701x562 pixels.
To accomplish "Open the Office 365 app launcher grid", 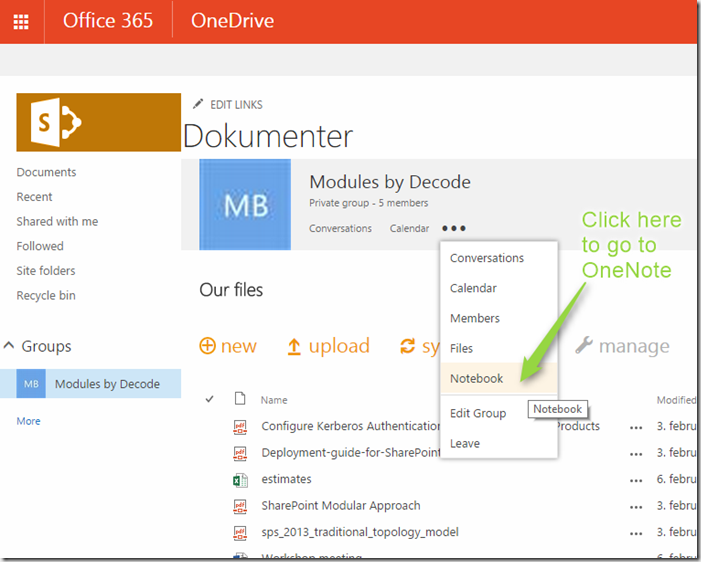I will coord(21,21).
